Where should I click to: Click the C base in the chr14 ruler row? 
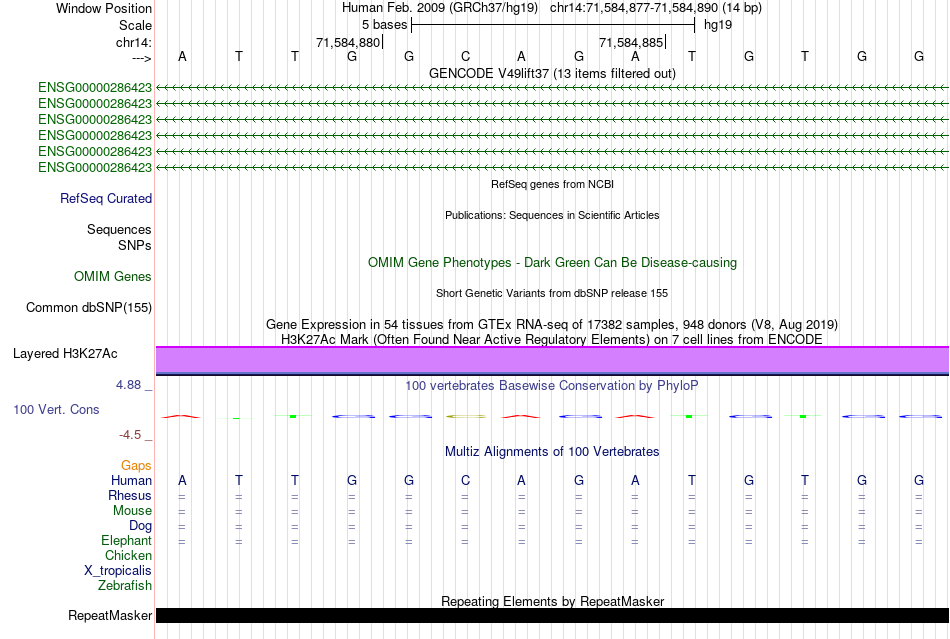(465, 56)
